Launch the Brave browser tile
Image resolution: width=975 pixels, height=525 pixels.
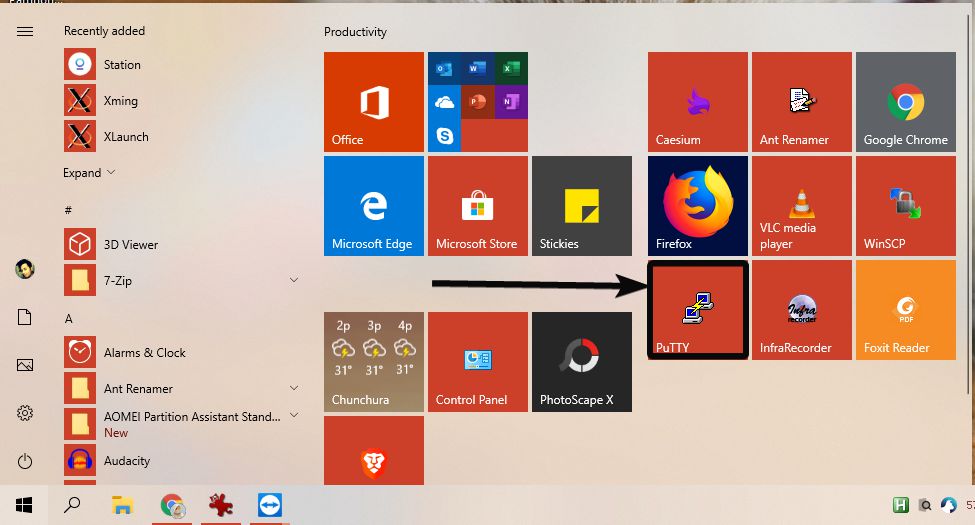(374, 451)
